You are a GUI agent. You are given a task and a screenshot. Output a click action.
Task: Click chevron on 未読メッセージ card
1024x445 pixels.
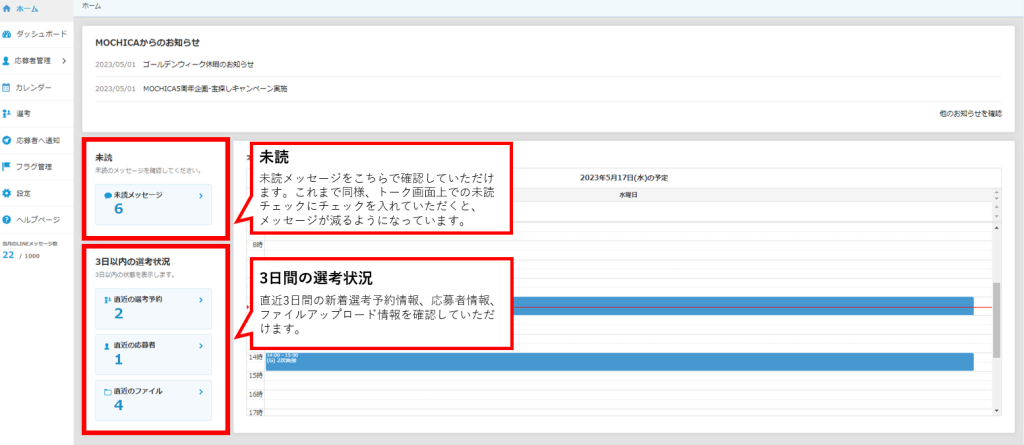(200, 197)
